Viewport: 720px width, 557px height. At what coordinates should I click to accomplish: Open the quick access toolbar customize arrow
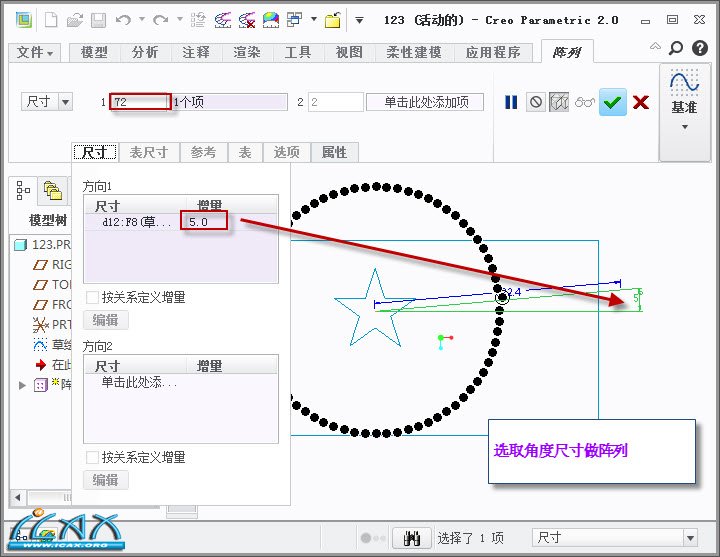(x=360, y=20)
